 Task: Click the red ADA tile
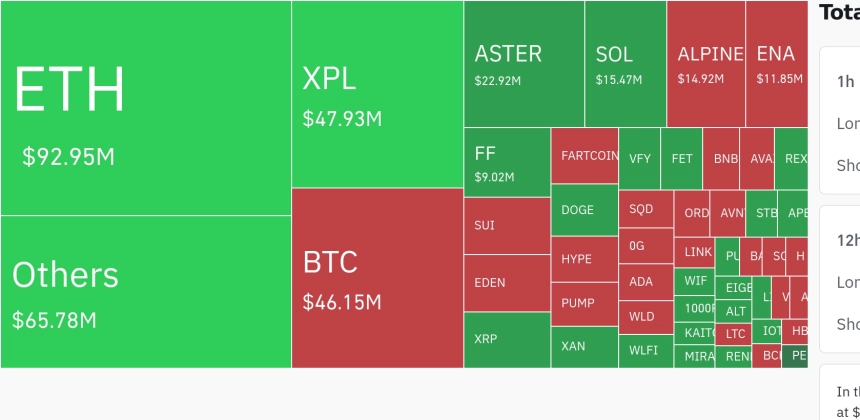click(646, 282)
